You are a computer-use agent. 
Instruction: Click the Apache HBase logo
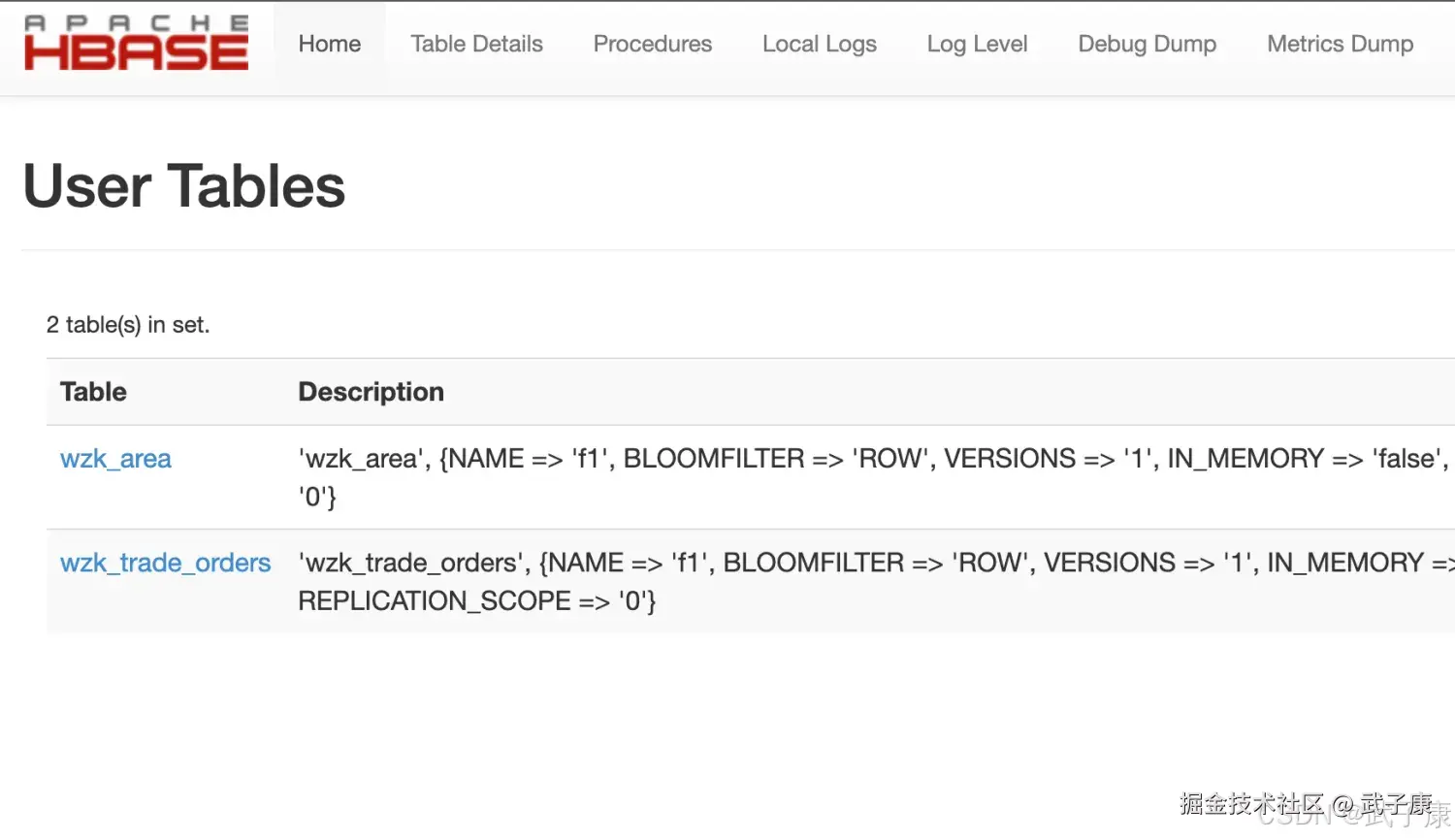tap(136, 44)
